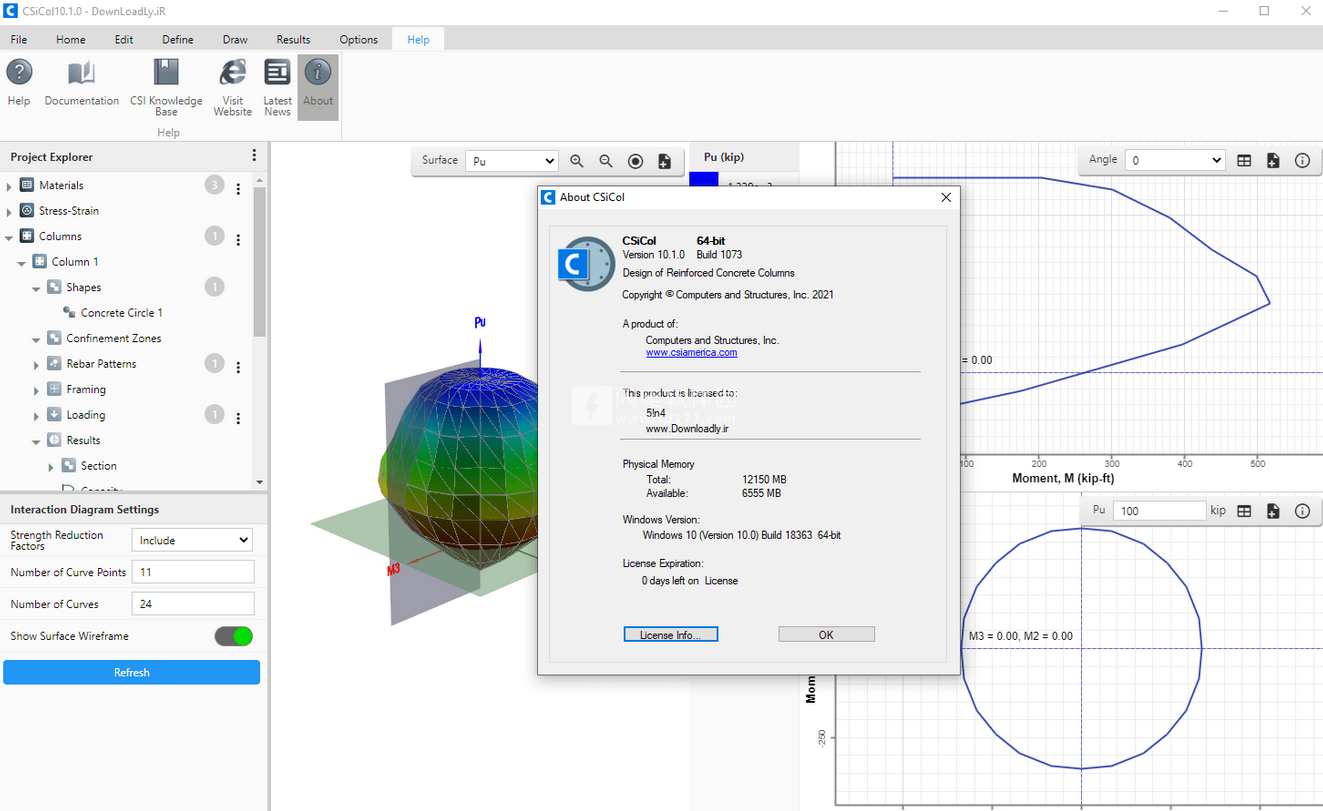Expand the Materials tree node
The height and width of the screenshot is (811, 1323).
click(x=10, y=186)
